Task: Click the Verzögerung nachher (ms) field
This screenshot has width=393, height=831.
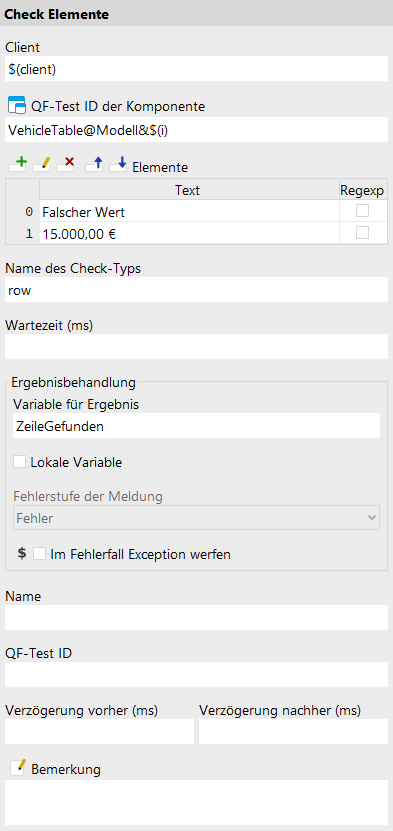Action: click(293, 731)
